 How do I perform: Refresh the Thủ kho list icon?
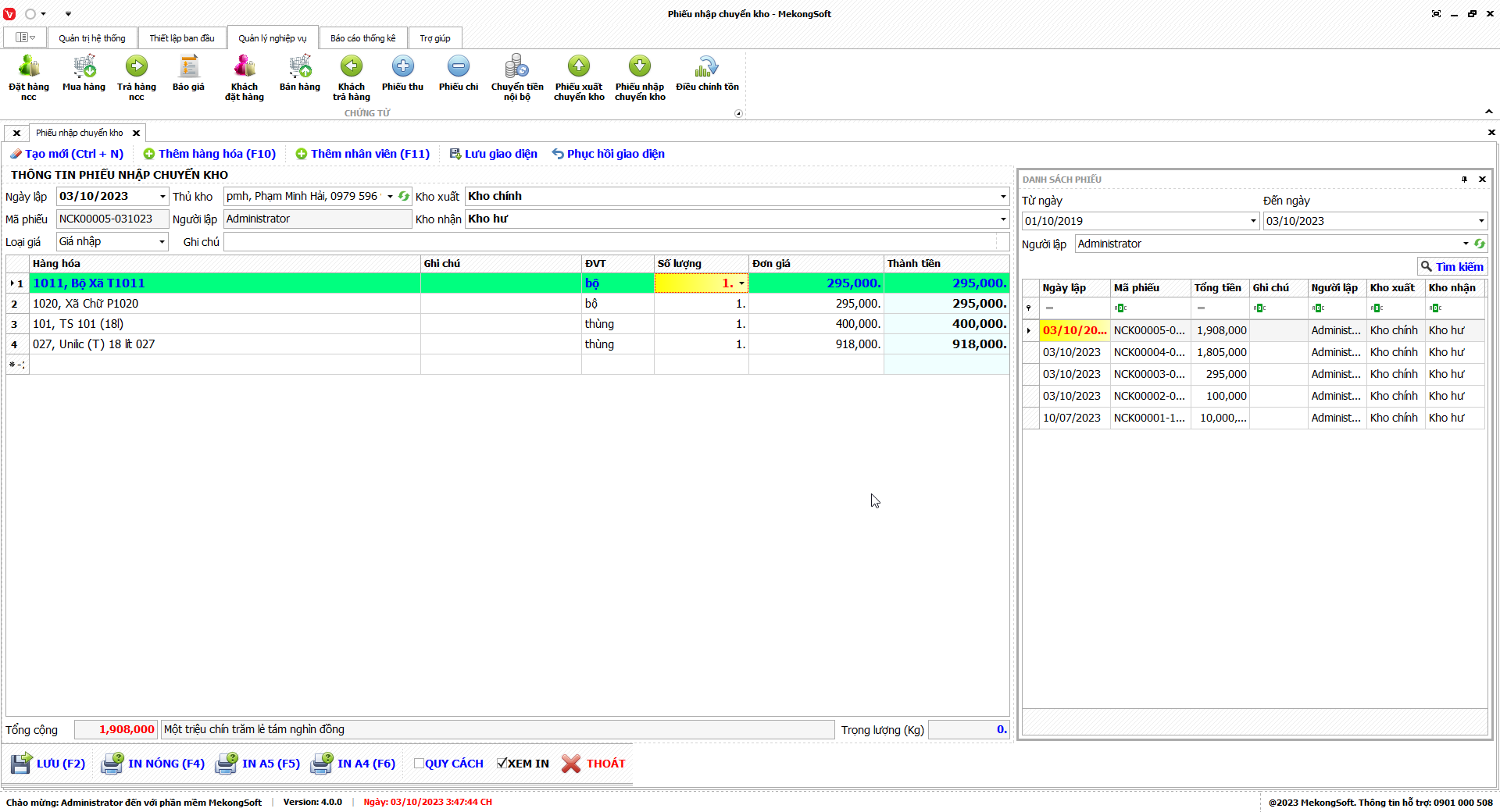coord(404,197)
